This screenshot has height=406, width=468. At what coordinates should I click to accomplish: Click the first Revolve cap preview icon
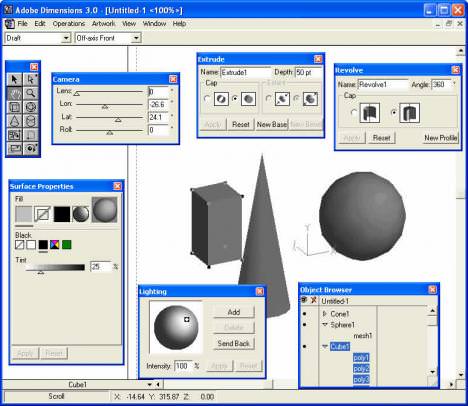(369, 113)
